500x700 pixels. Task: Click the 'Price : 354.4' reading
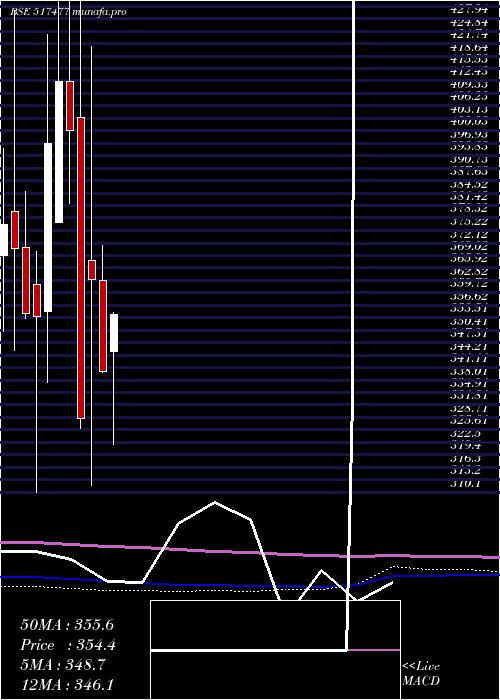pos(68,645)
